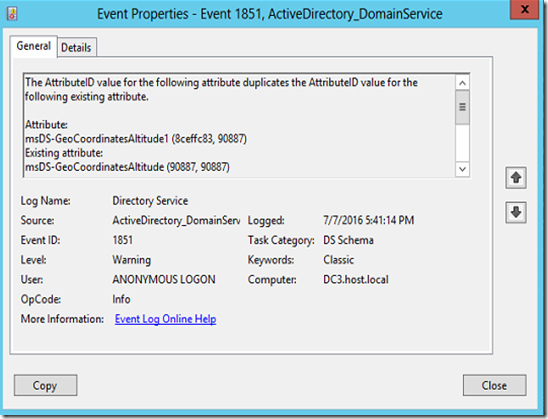This screenshot has width=548, height=419.
Task: Click the Event ID value 1851
Action: (123, 240)
